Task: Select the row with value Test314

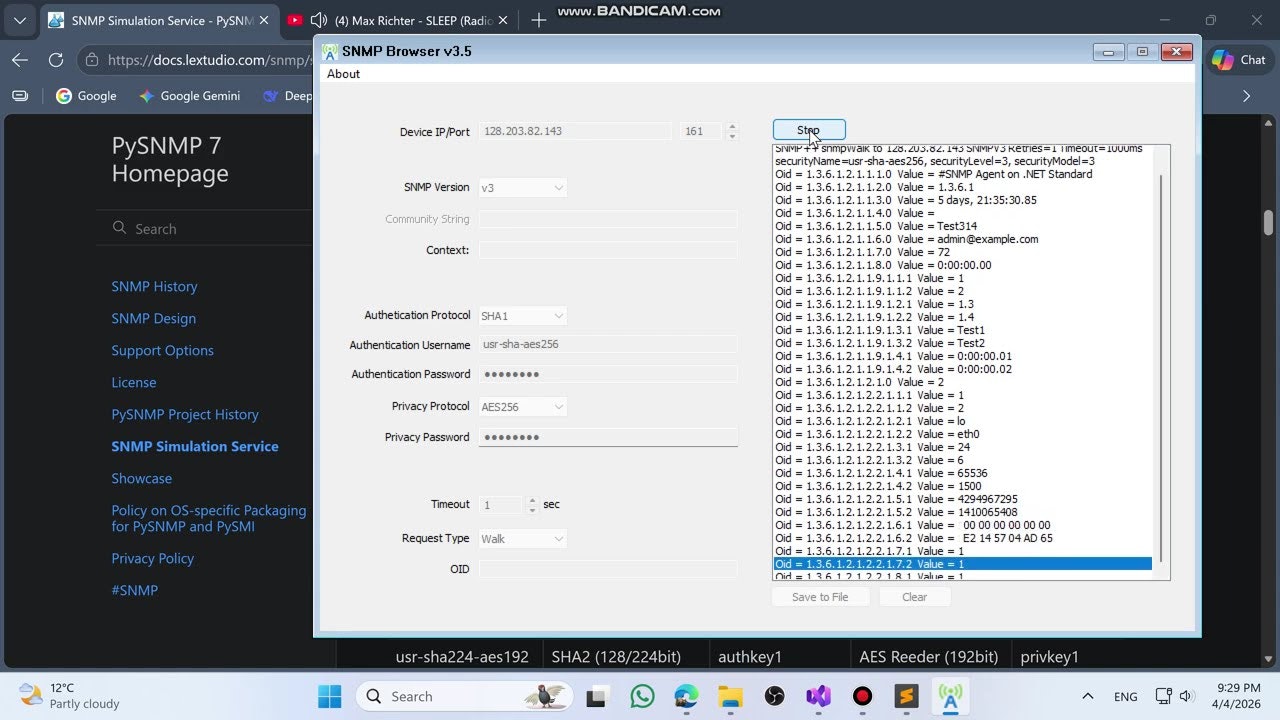Action: pos(963,226)
